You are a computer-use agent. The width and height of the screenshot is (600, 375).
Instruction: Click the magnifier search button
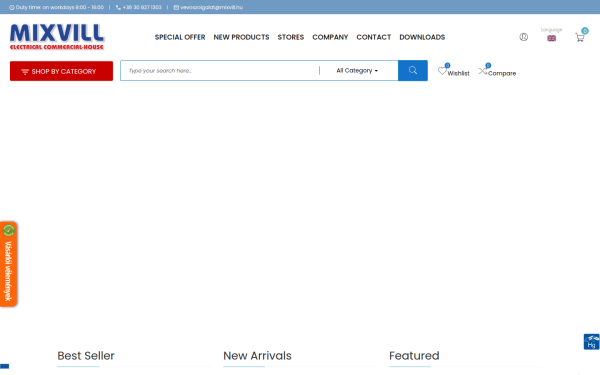pyautogui.click(x=412, y=70)
